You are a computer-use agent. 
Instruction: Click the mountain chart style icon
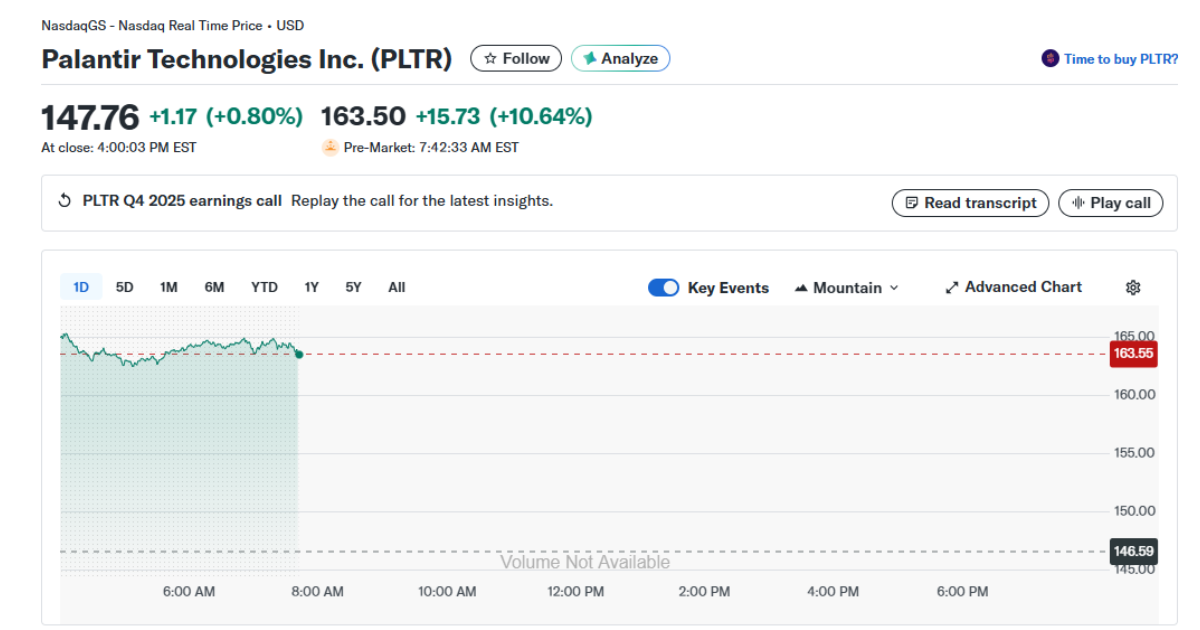(801, 287)
